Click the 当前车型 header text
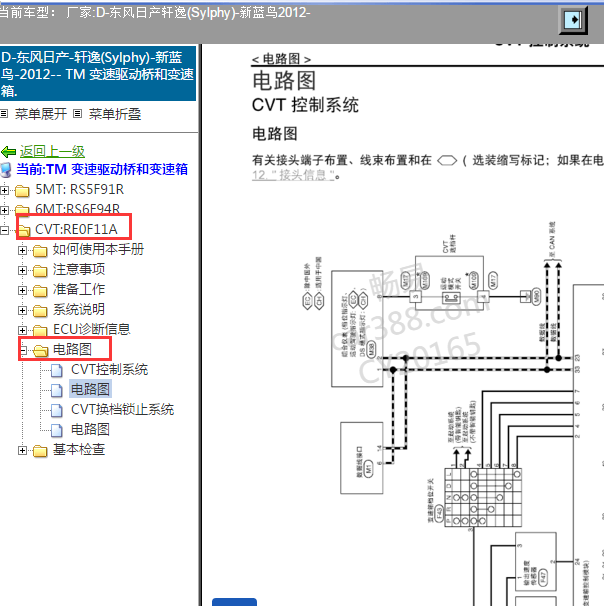Image resolution: width=604 pixels, height=606 pixels. pyautogui.click(x=155, y=12)
